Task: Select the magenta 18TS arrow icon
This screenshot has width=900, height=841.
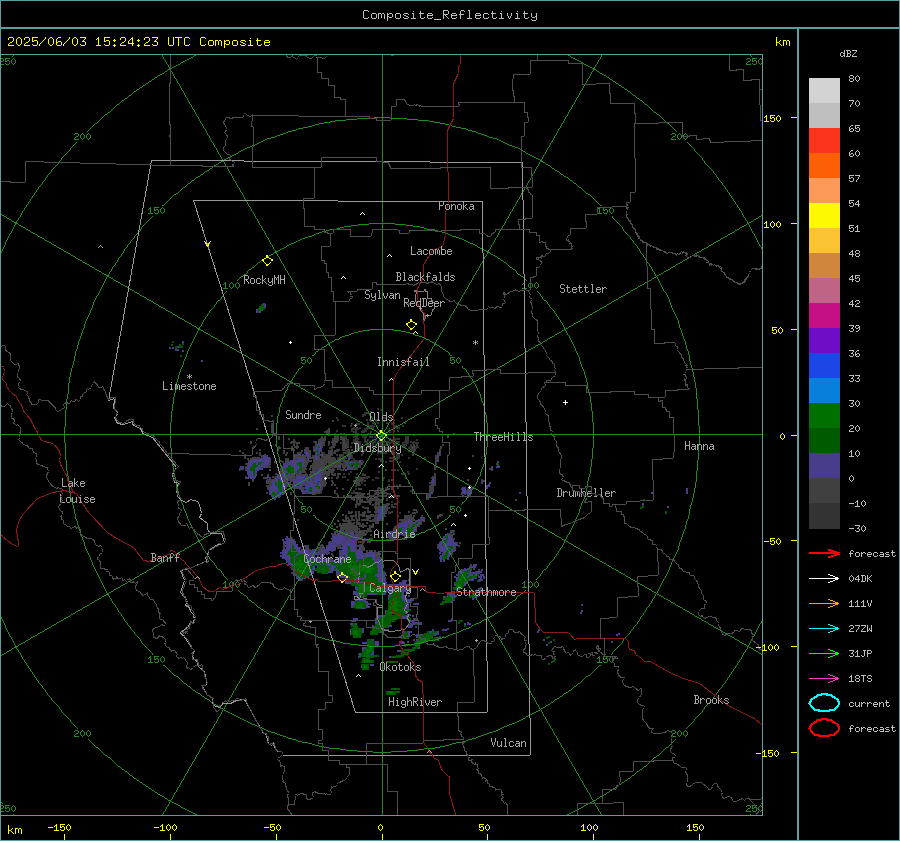Action: tap(824, 678)
